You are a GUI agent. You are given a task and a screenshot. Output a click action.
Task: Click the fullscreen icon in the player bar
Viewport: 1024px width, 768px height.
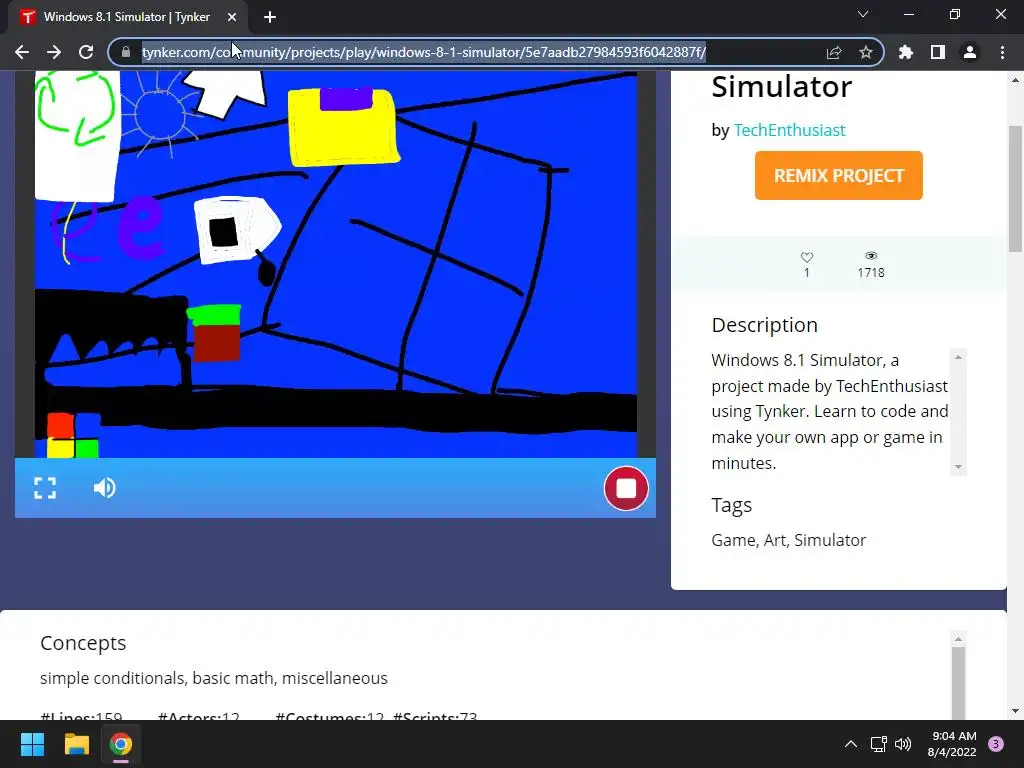(45, 488)
